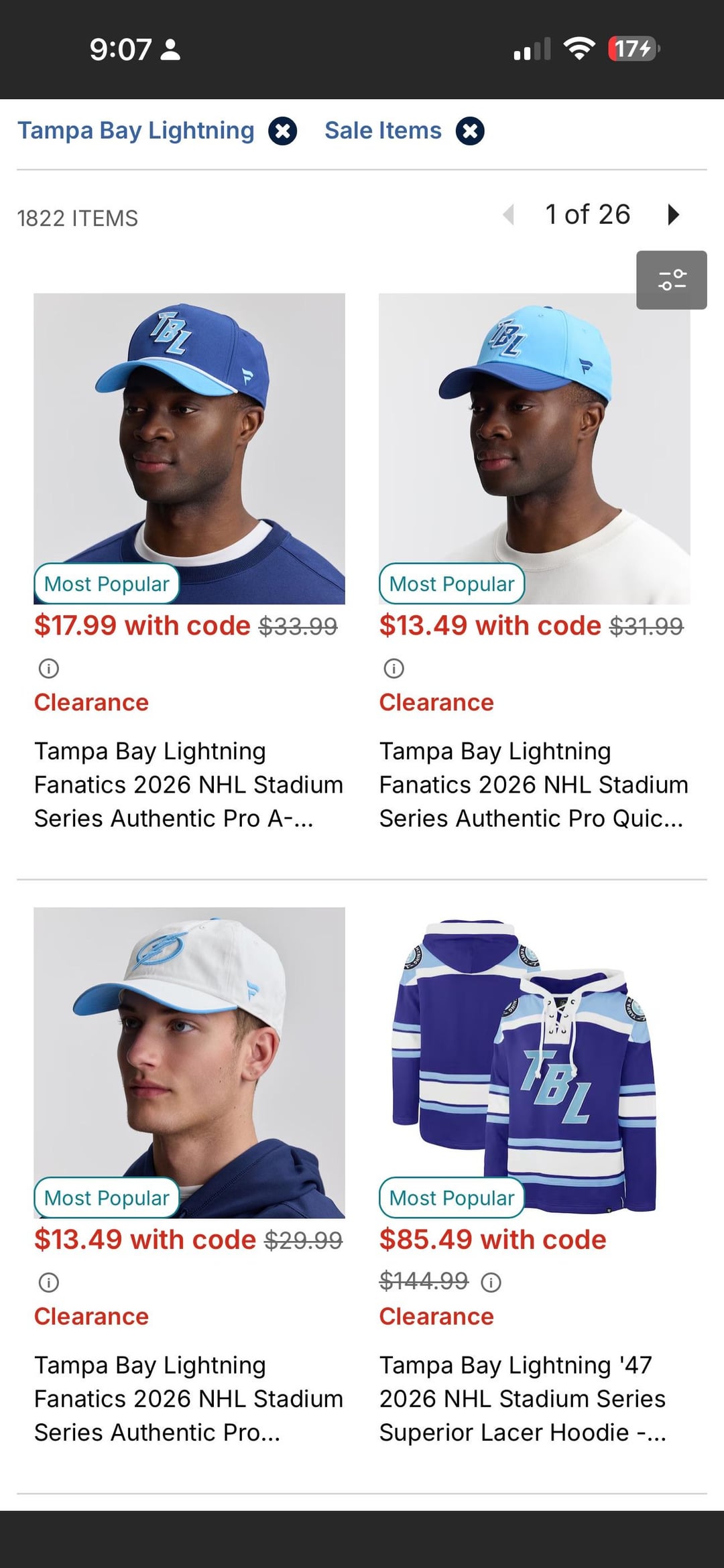Tap the Tampa Bay Lightning filter label
Image resolution: width=724 pixels, height=1568 pixels.
point(136,130)
